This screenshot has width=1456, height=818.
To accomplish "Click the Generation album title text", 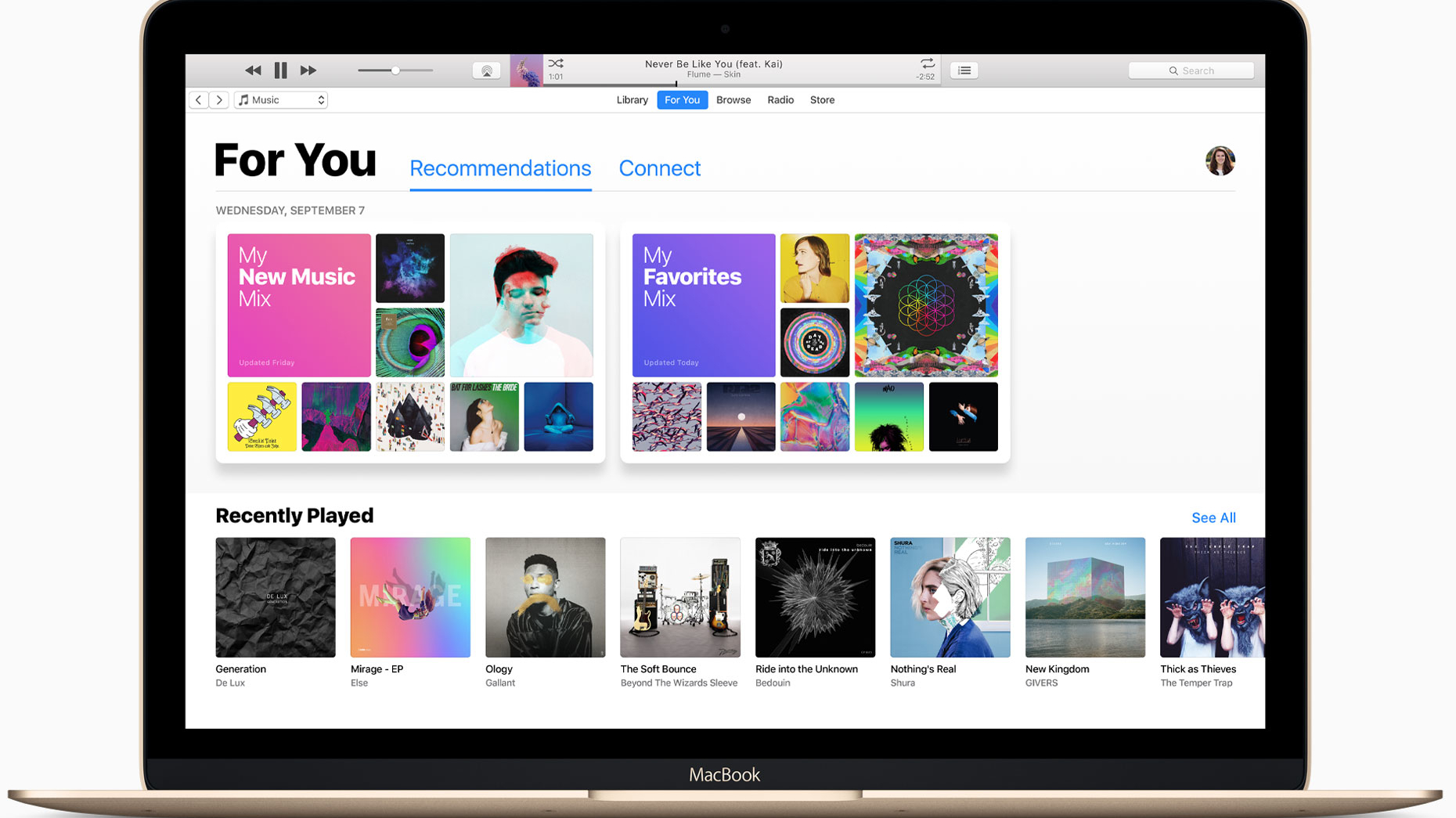I will click(x=241, y=669).
